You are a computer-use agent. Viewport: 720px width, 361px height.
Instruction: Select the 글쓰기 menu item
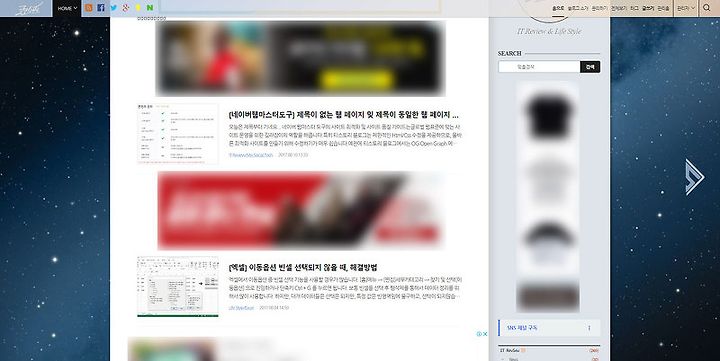648,8
